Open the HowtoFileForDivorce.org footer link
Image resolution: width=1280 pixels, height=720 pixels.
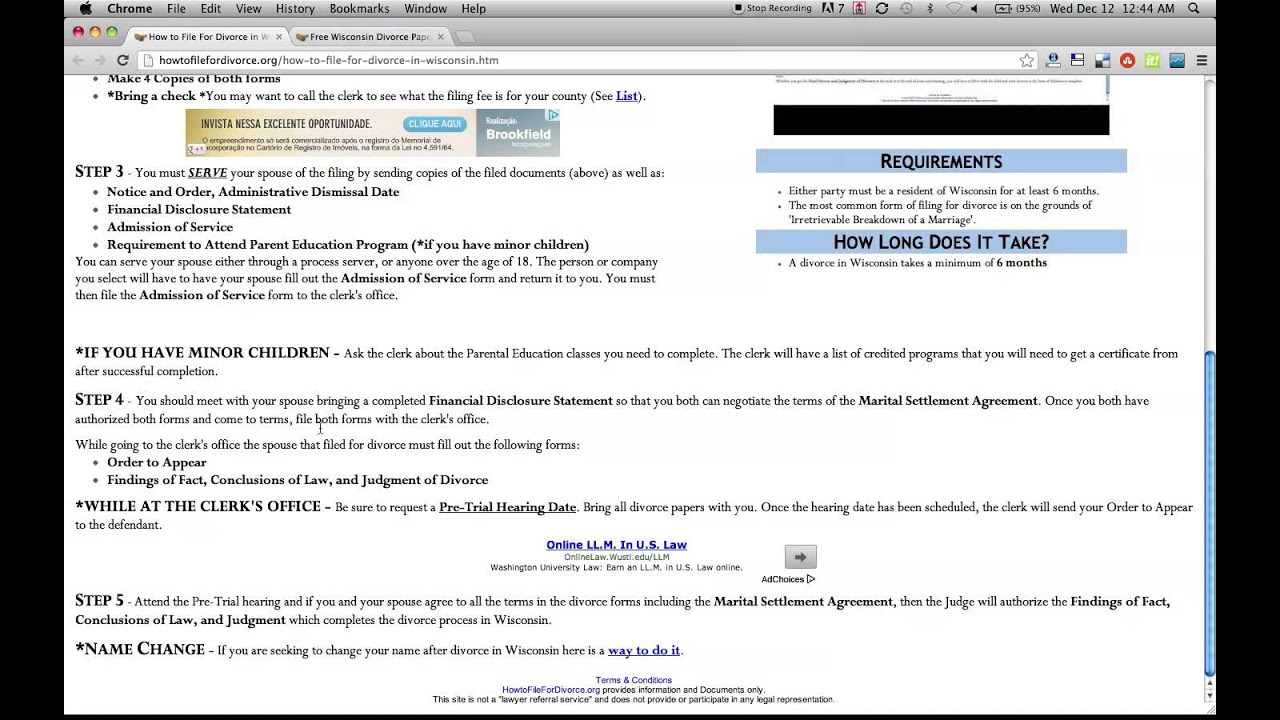[x=551, y=690]
